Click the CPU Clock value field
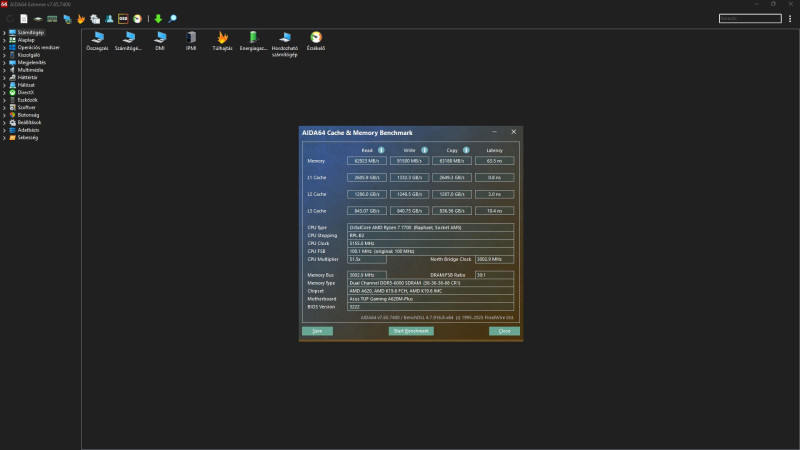This screenshot has height=450, width=800. coord(431,243)
